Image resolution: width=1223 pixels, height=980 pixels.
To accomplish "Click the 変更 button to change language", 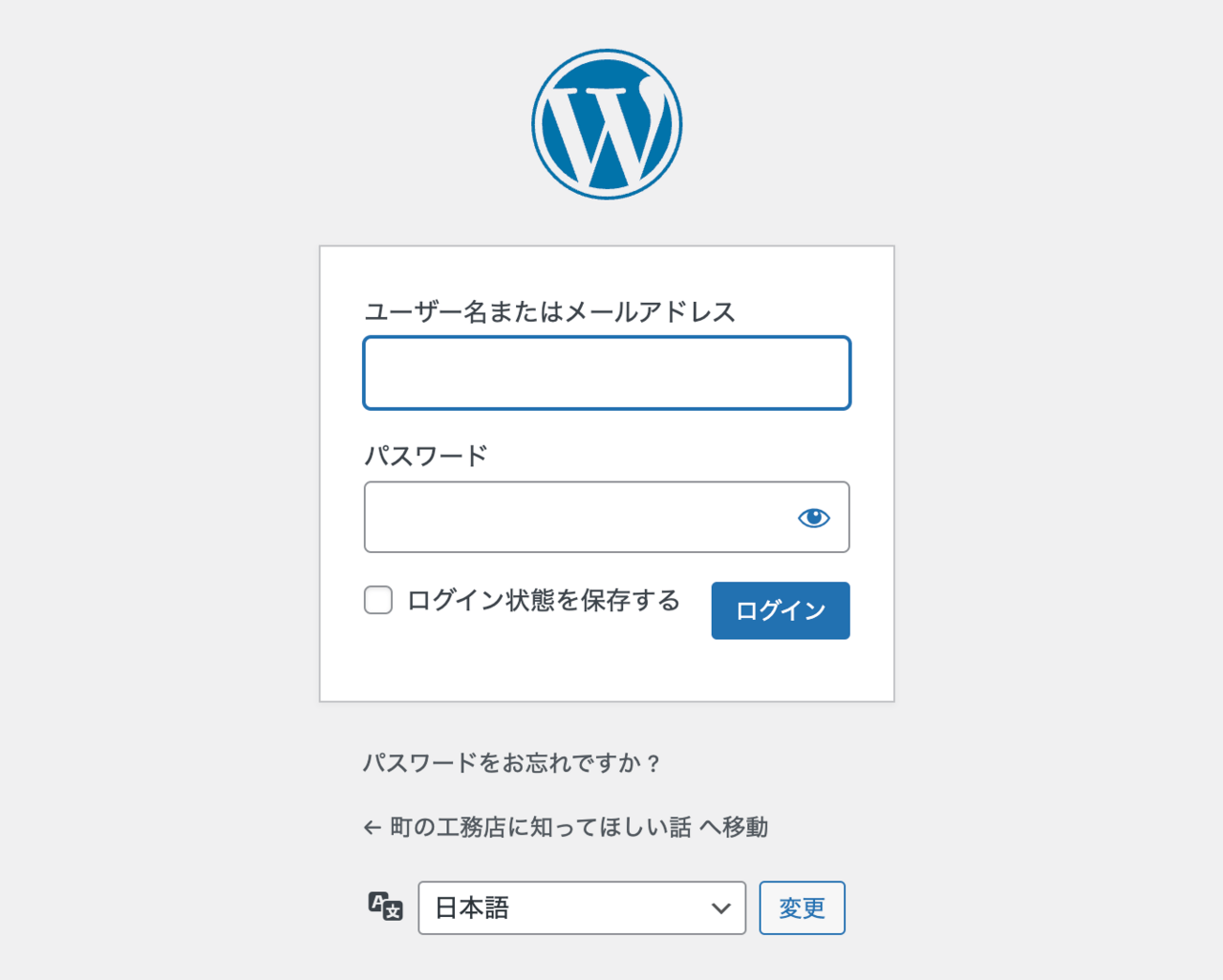I will point(803,907).
